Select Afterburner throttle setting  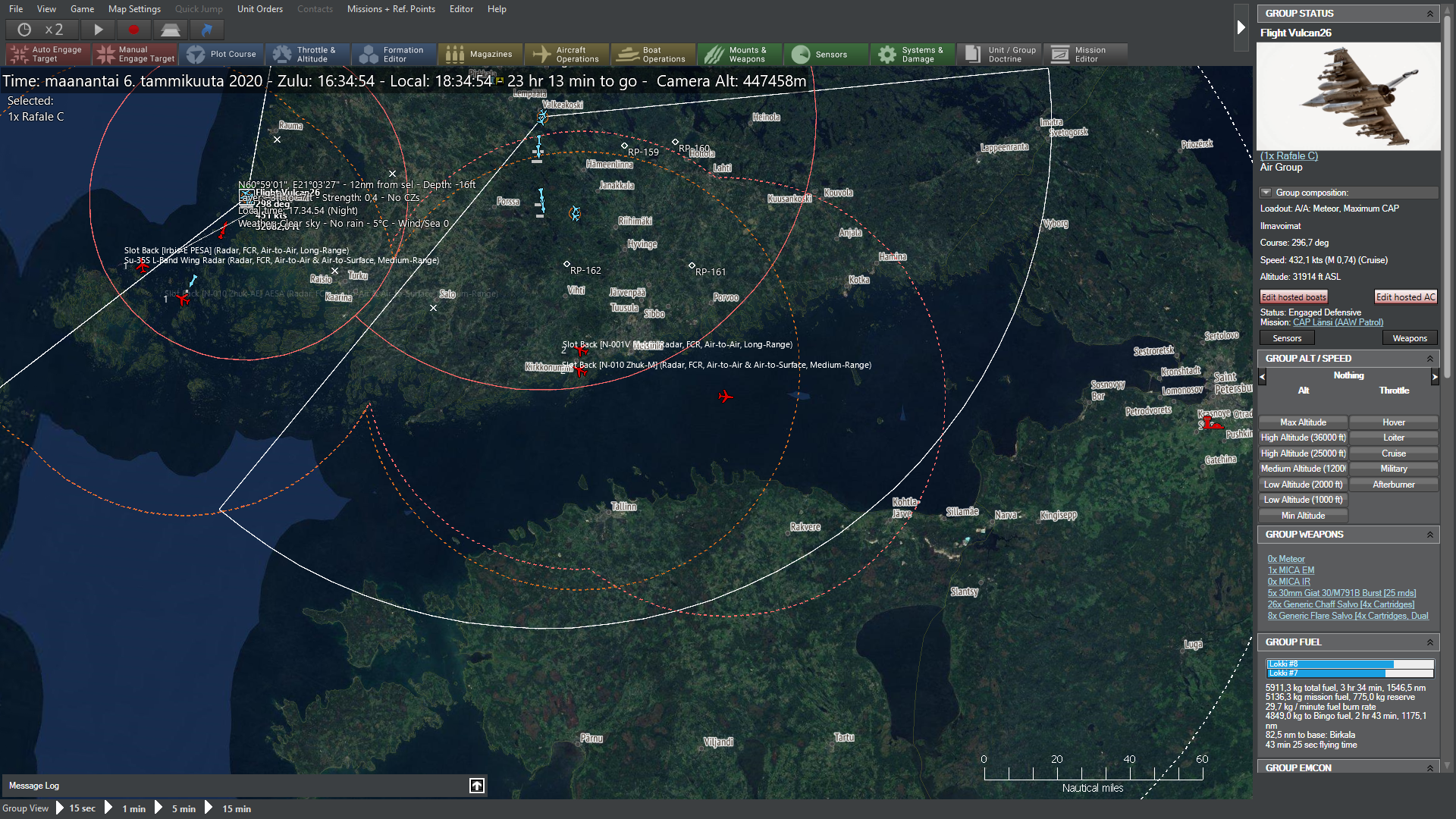pyautogui.click(x=1393, y=485)
